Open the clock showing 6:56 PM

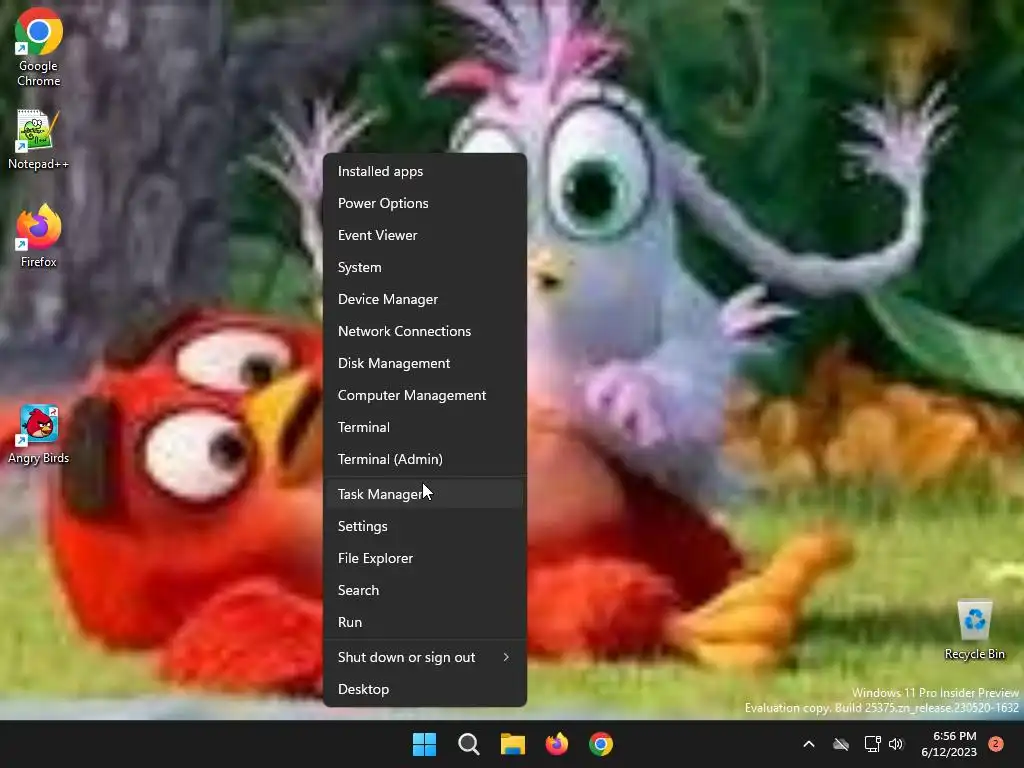pos(949,744)
